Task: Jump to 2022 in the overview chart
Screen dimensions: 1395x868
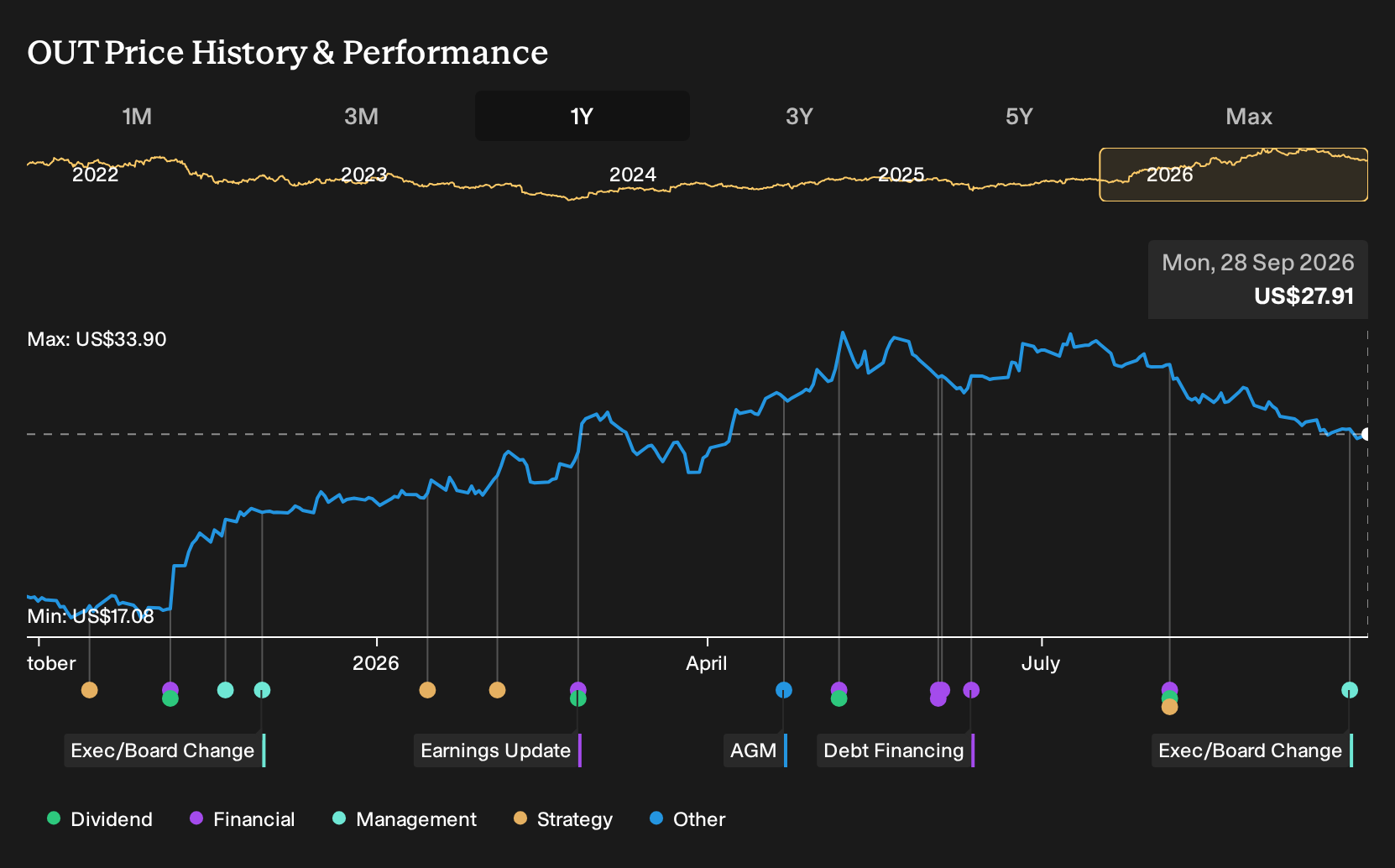Action: pyautogui.click(x=96, y=175)
